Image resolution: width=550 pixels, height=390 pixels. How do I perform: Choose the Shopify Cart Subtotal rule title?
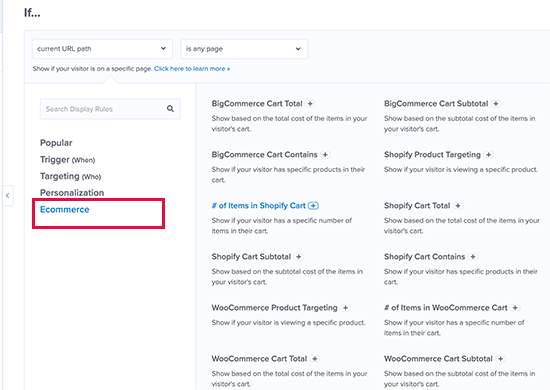click(x=251, y=257)
